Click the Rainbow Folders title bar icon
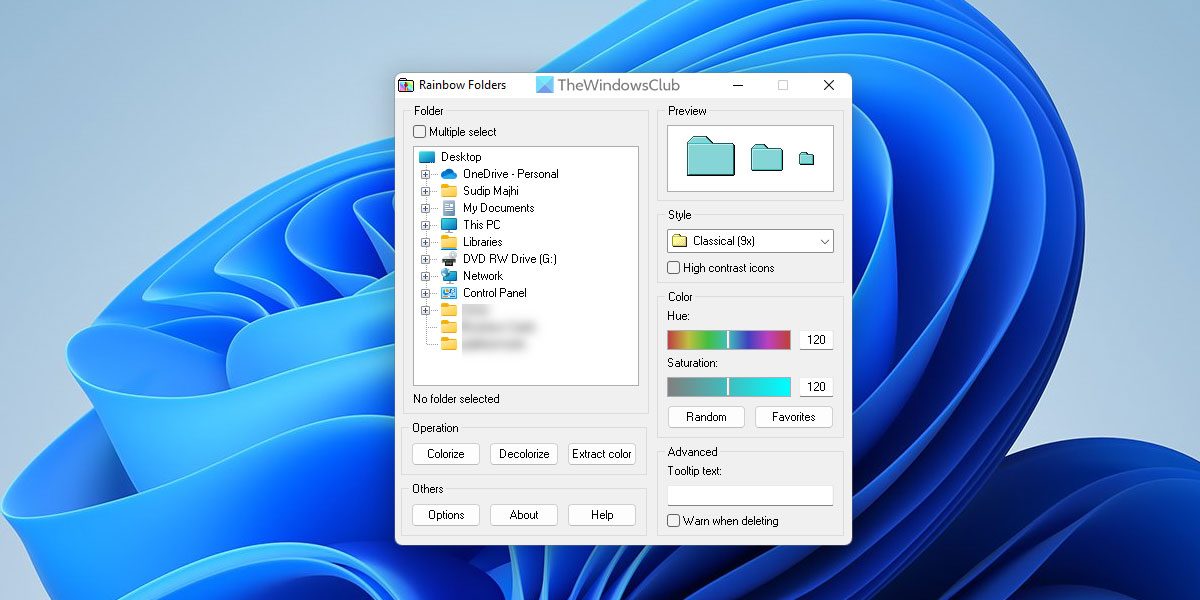 click(406, 85)
